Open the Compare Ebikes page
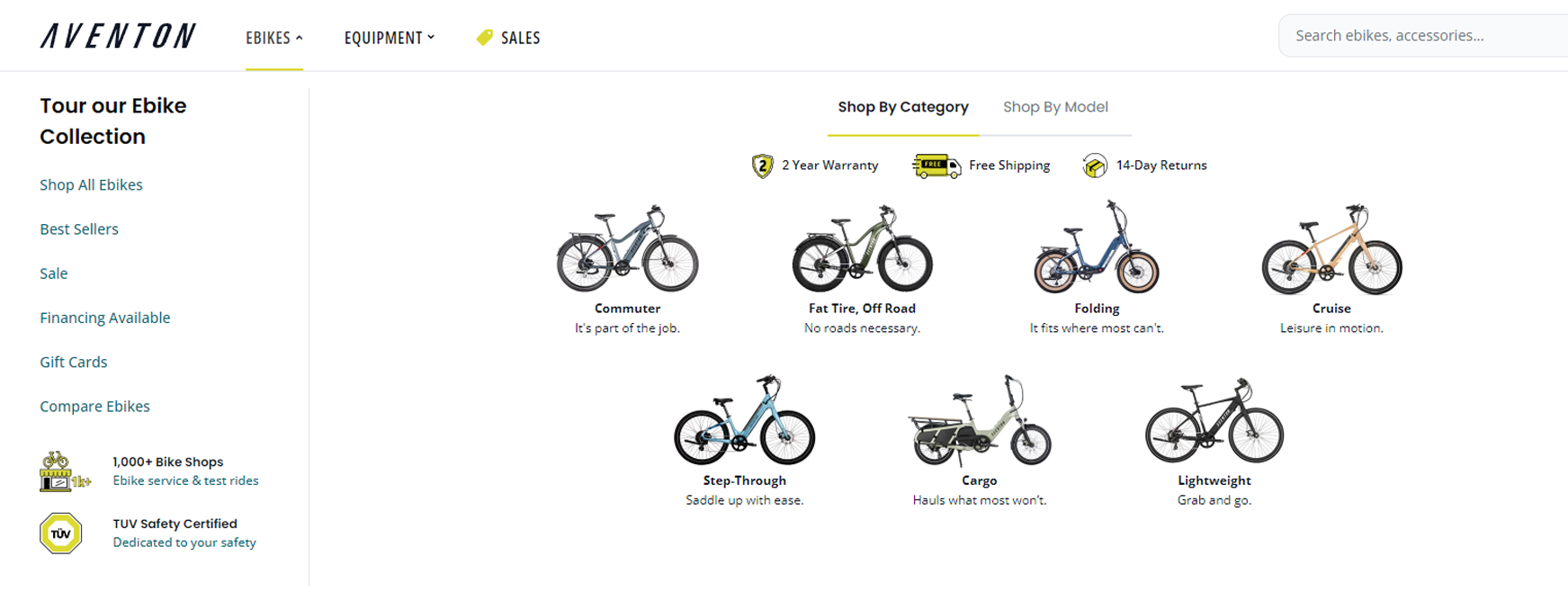Image resolution: width=1568 pixels, height=592 pixels. point(94,406)
